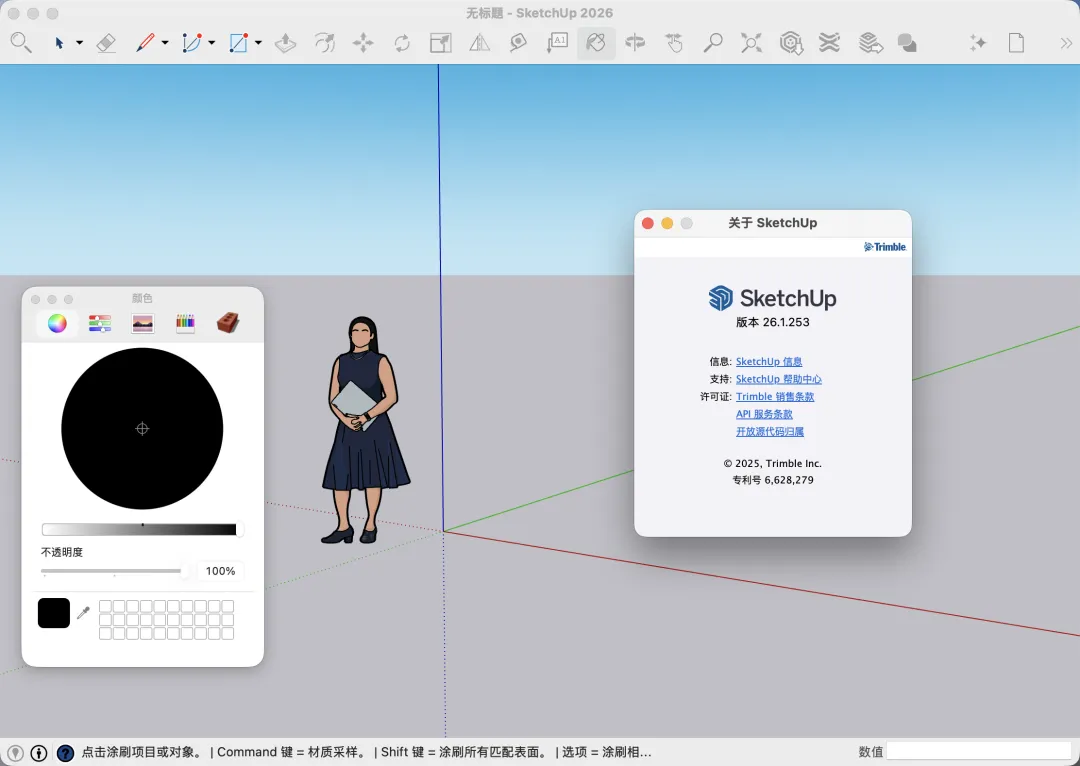Open the SketchUp 帮助中心 link
Image resolution: width=1080 pixels, height=766 pixels.
(x=778, y=379)
